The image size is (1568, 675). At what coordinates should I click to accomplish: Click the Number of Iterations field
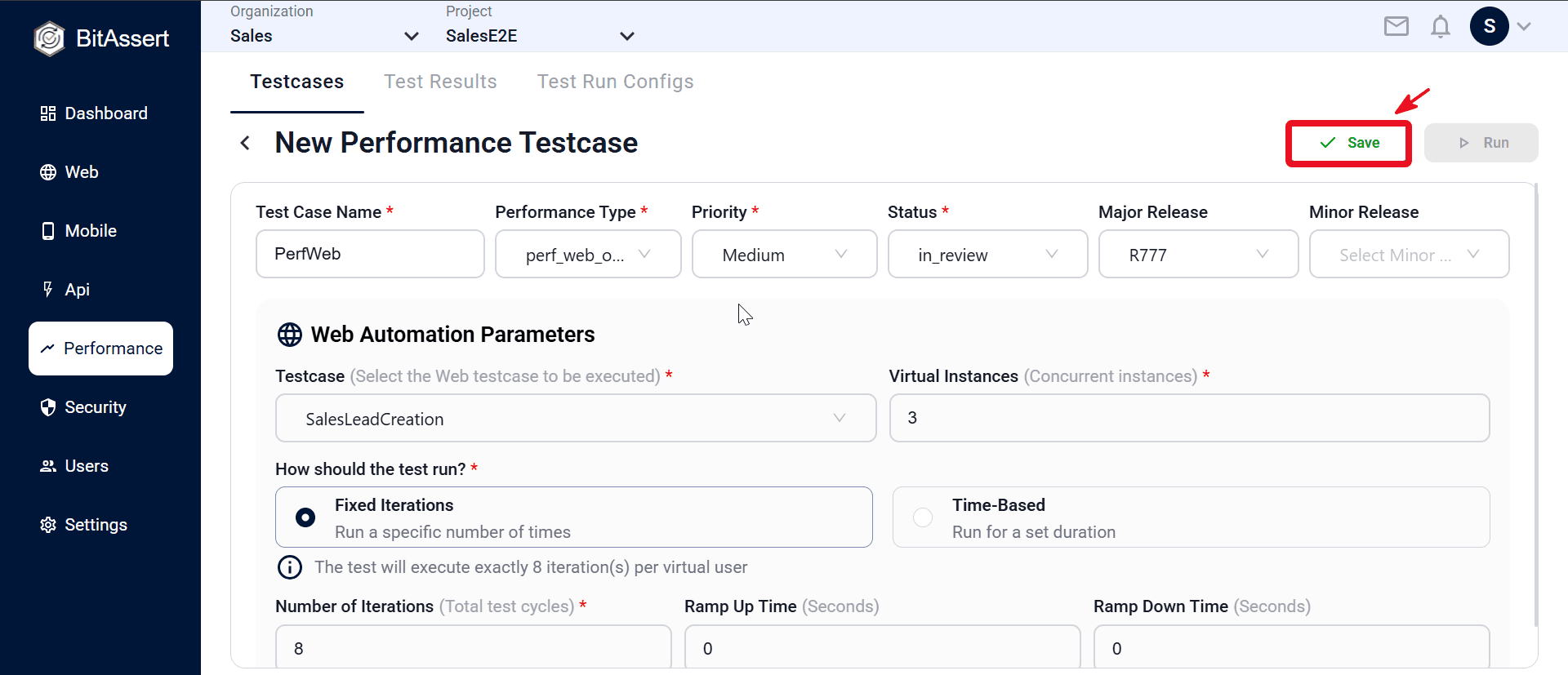coord(474,648)
